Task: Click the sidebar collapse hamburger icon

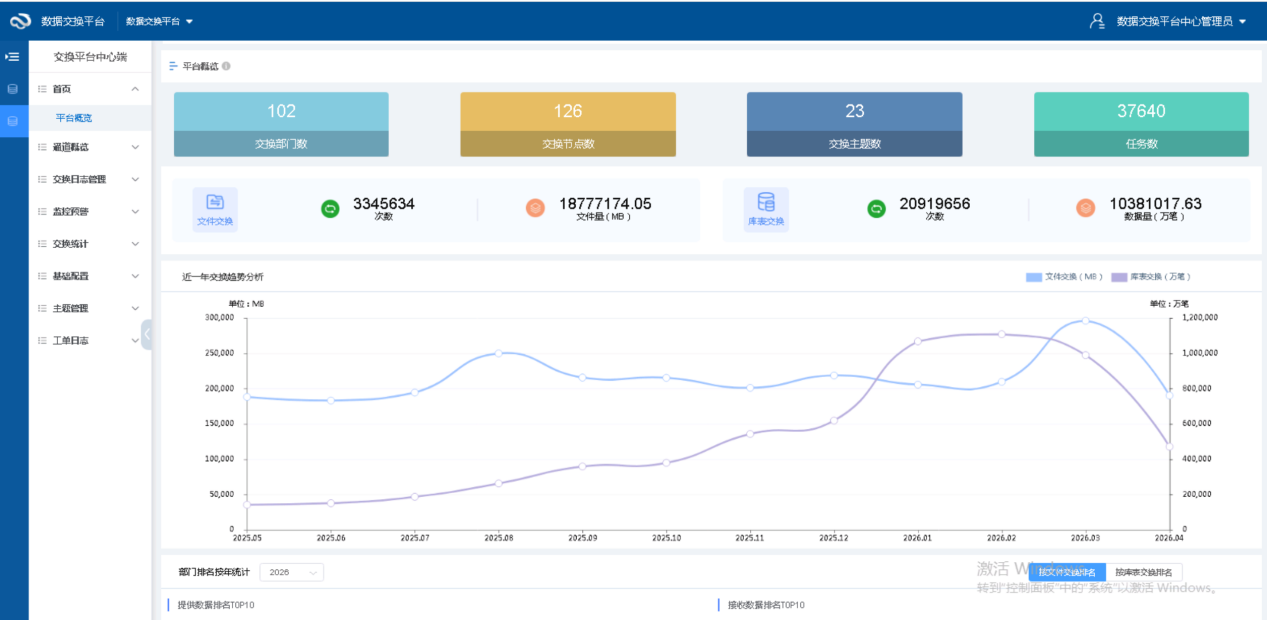Action: [x=13, y=57]
